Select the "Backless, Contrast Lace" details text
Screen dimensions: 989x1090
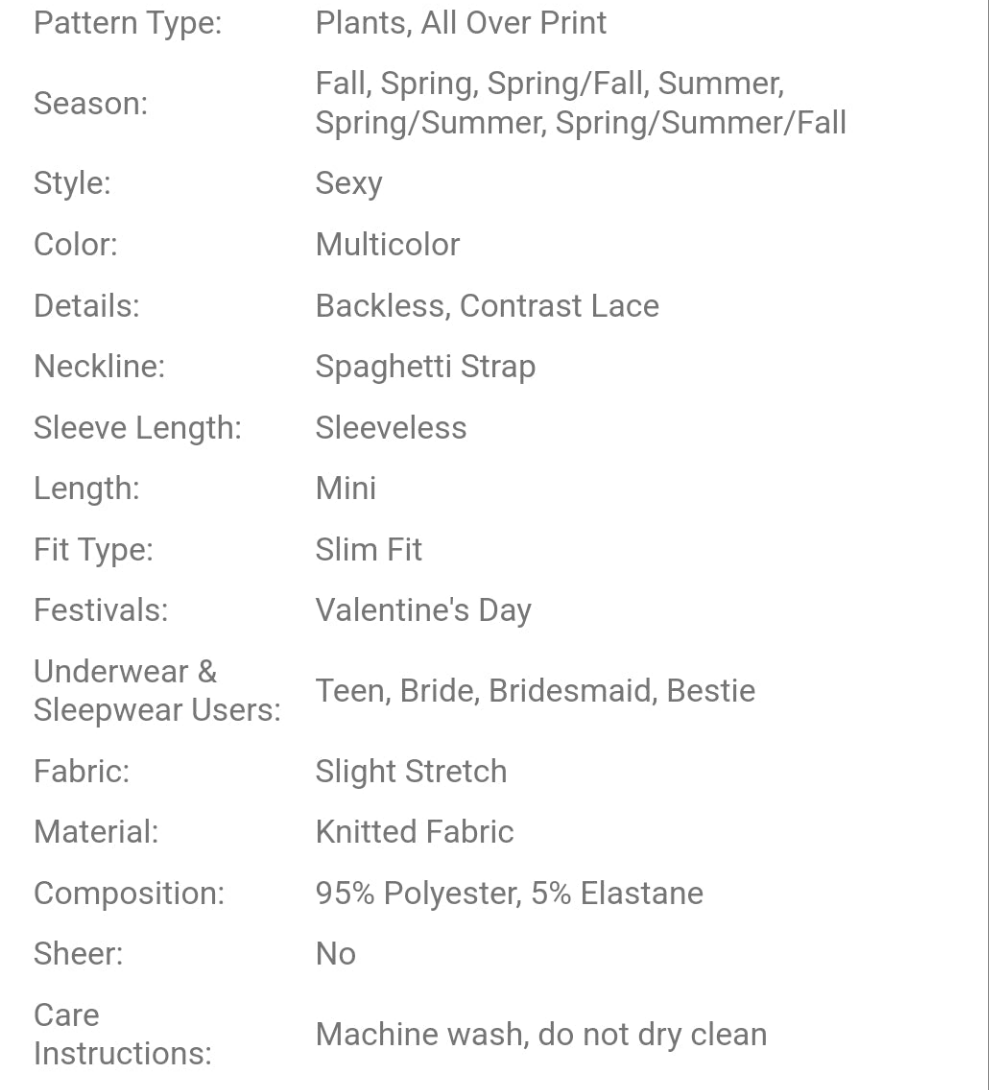click(x=487, y=306)
